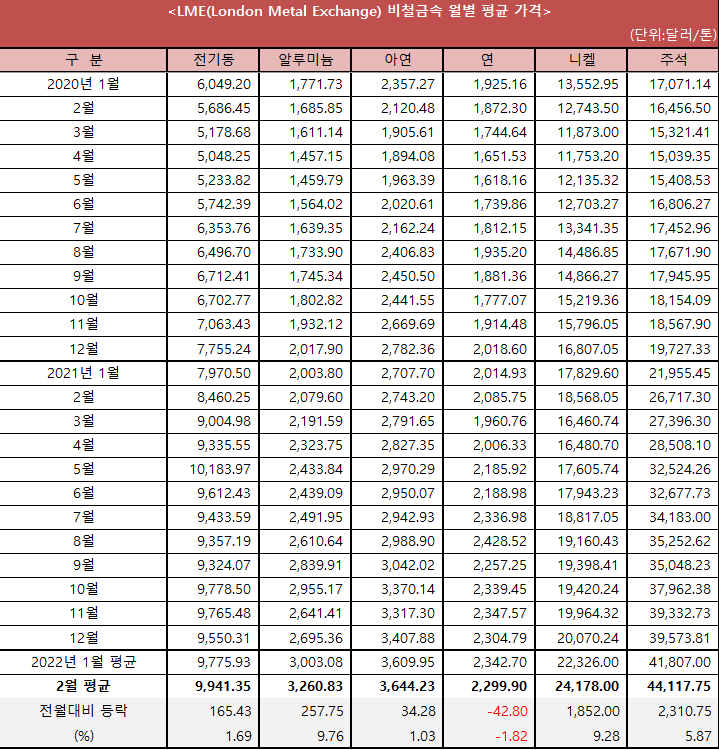
Task: Click the tin change value 2,310.75
Action: tap(684, 711)
